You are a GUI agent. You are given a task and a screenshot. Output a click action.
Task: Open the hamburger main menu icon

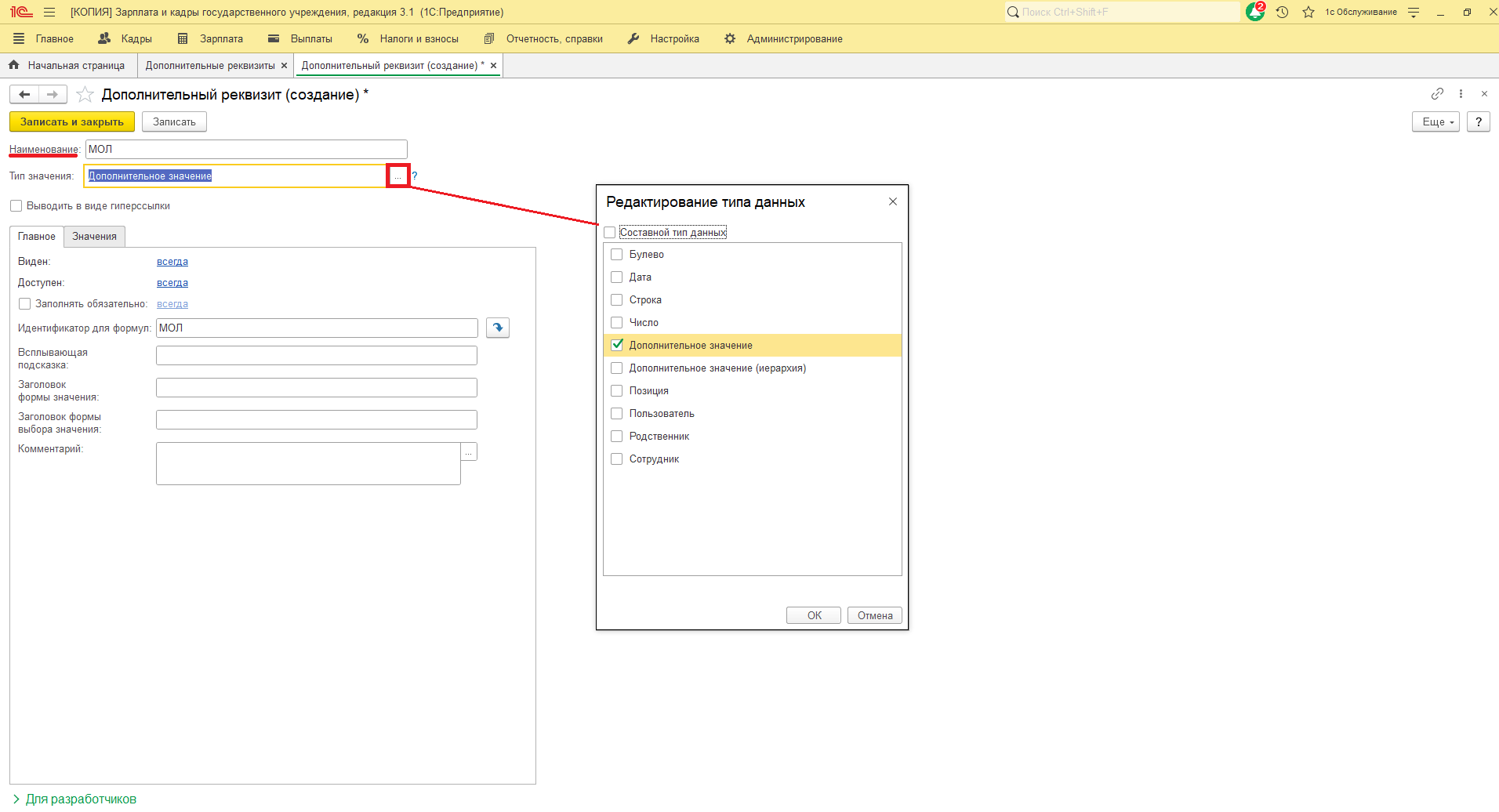pyautogui.click(x=49, y=12)
